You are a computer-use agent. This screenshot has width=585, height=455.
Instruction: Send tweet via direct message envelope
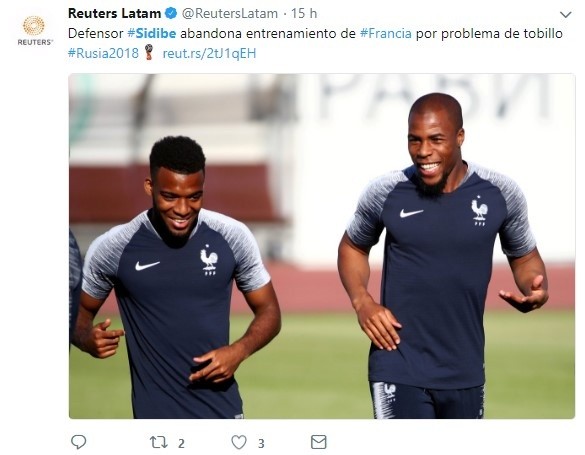(319, 442)
